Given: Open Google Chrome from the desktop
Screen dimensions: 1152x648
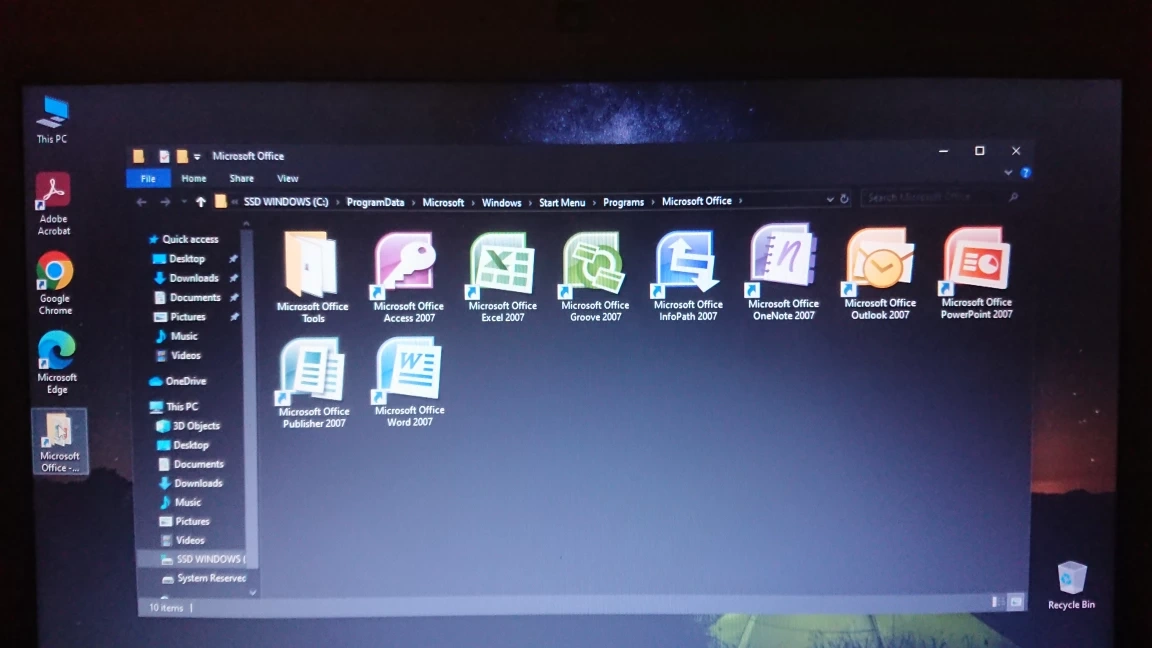Looking at the screenshot, I should click(55, 280).
